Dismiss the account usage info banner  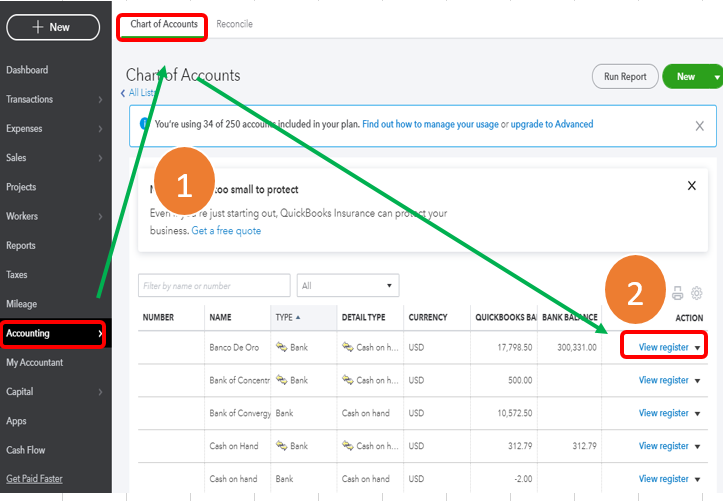[699, 126]
